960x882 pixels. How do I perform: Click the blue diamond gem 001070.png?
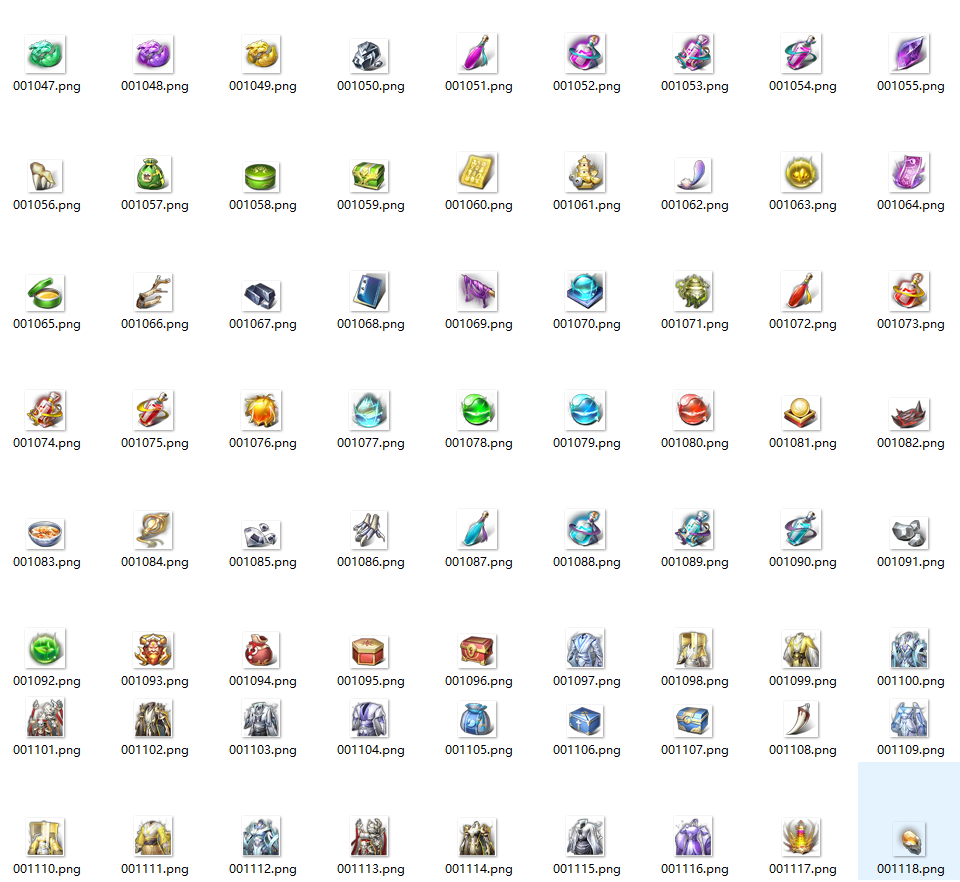click(x=586, y=291)
